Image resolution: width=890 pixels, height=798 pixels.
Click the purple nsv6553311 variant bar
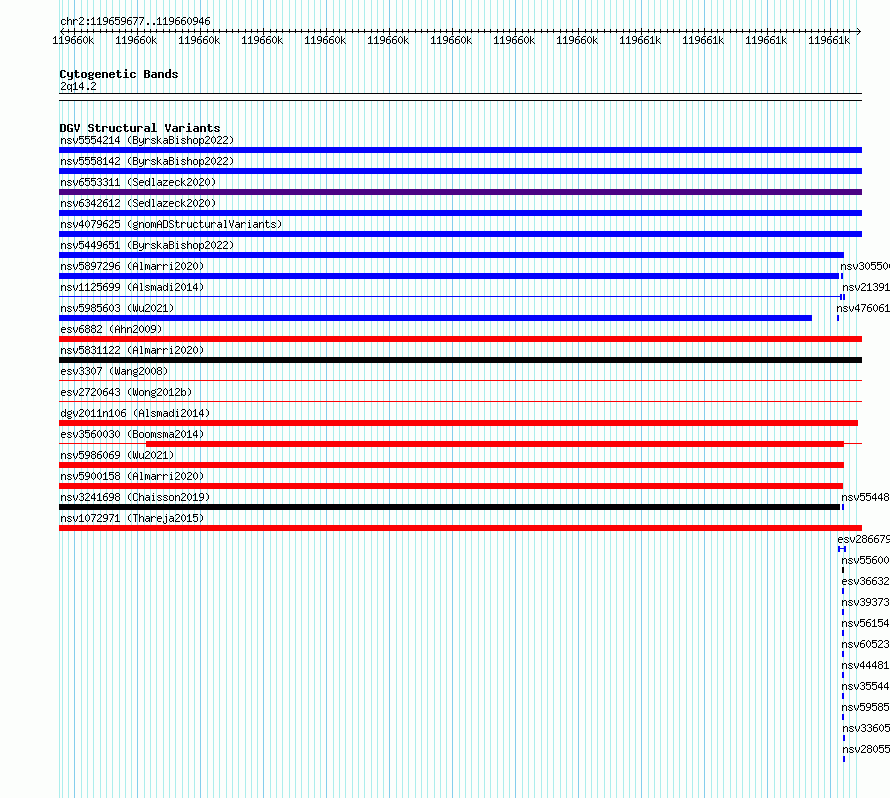460,192
